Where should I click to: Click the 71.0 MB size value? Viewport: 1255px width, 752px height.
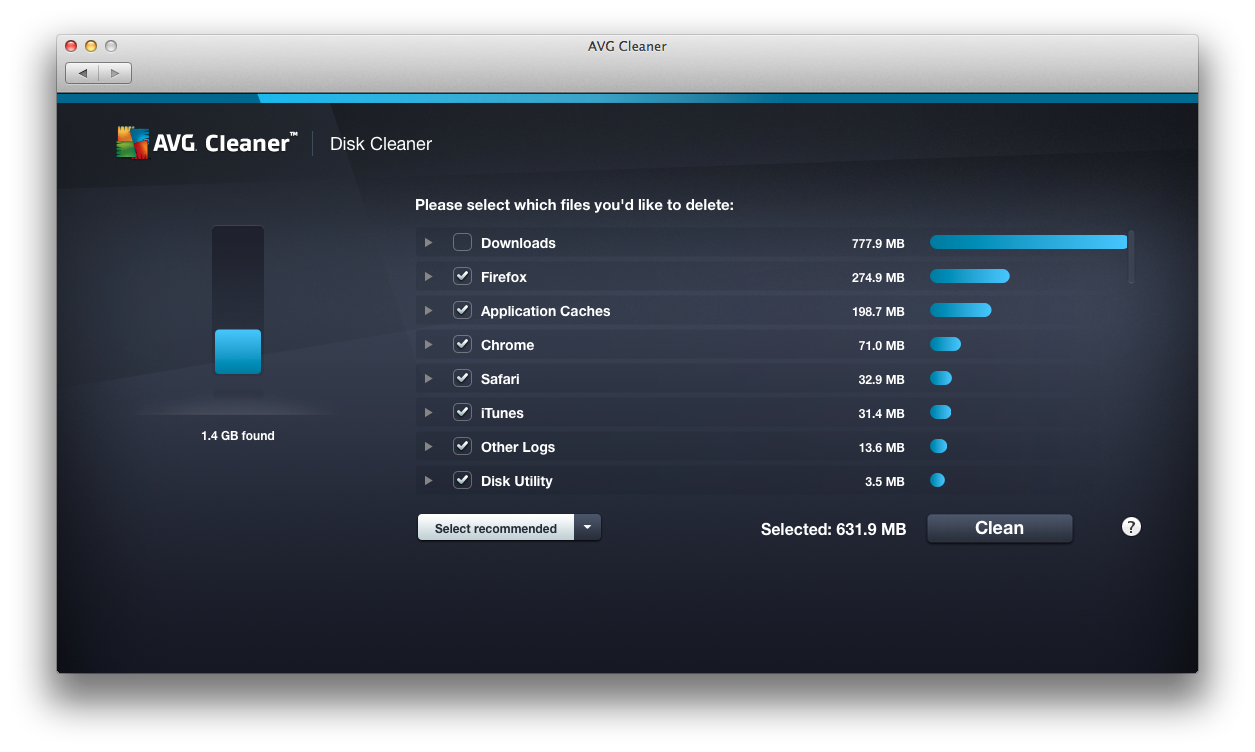coord(881,346)
